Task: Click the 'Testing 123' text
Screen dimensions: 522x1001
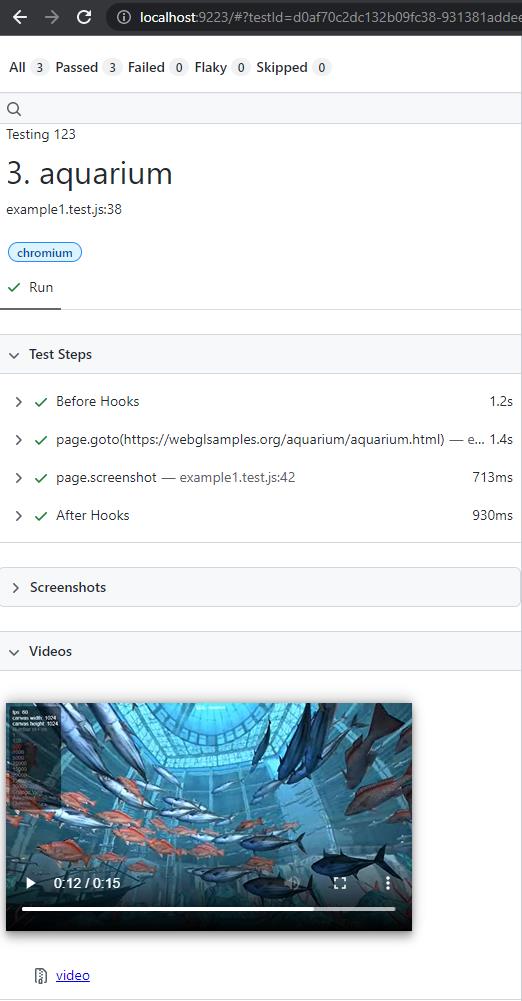Action: tap(41, 134)
